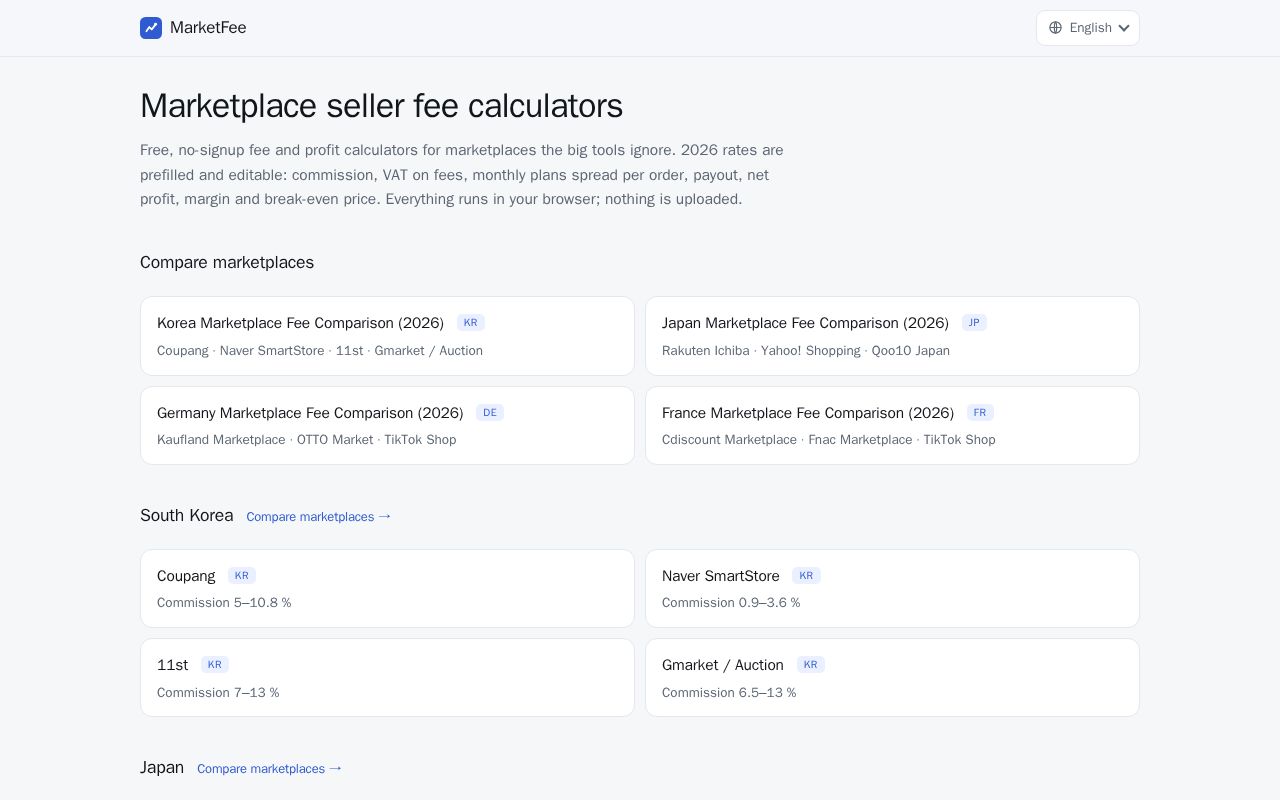Click the KR badge beside 11st

pyautogui.click(x=215, y=665)
